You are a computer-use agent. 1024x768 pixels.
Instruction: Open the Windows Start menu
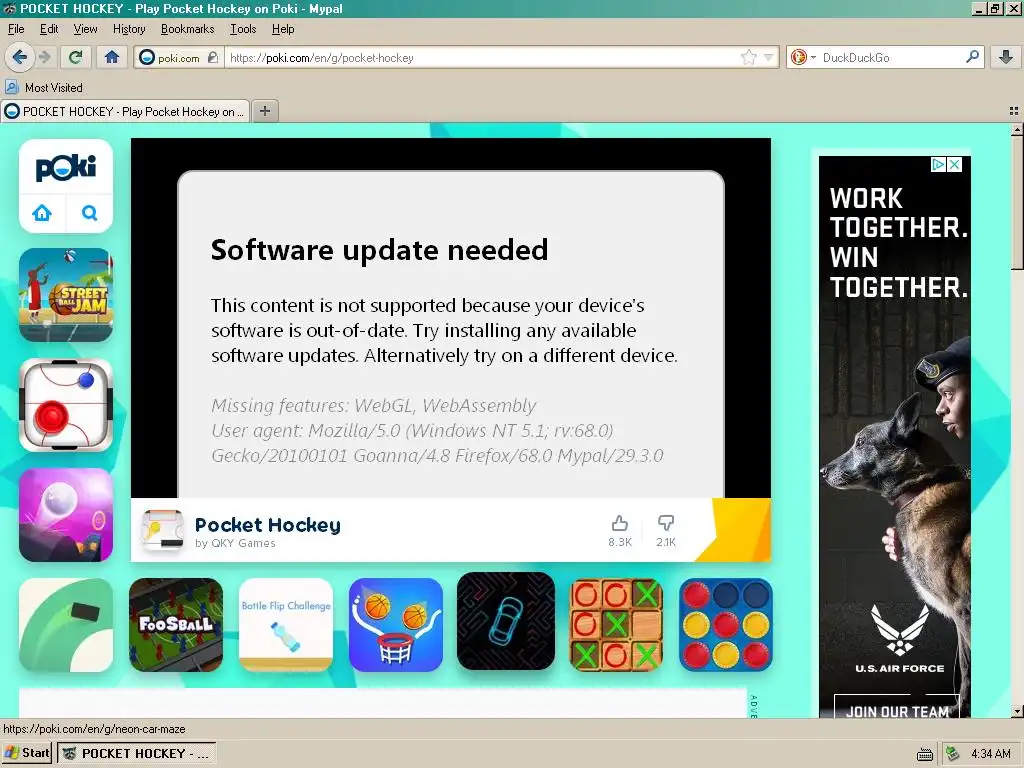point(27,753)
